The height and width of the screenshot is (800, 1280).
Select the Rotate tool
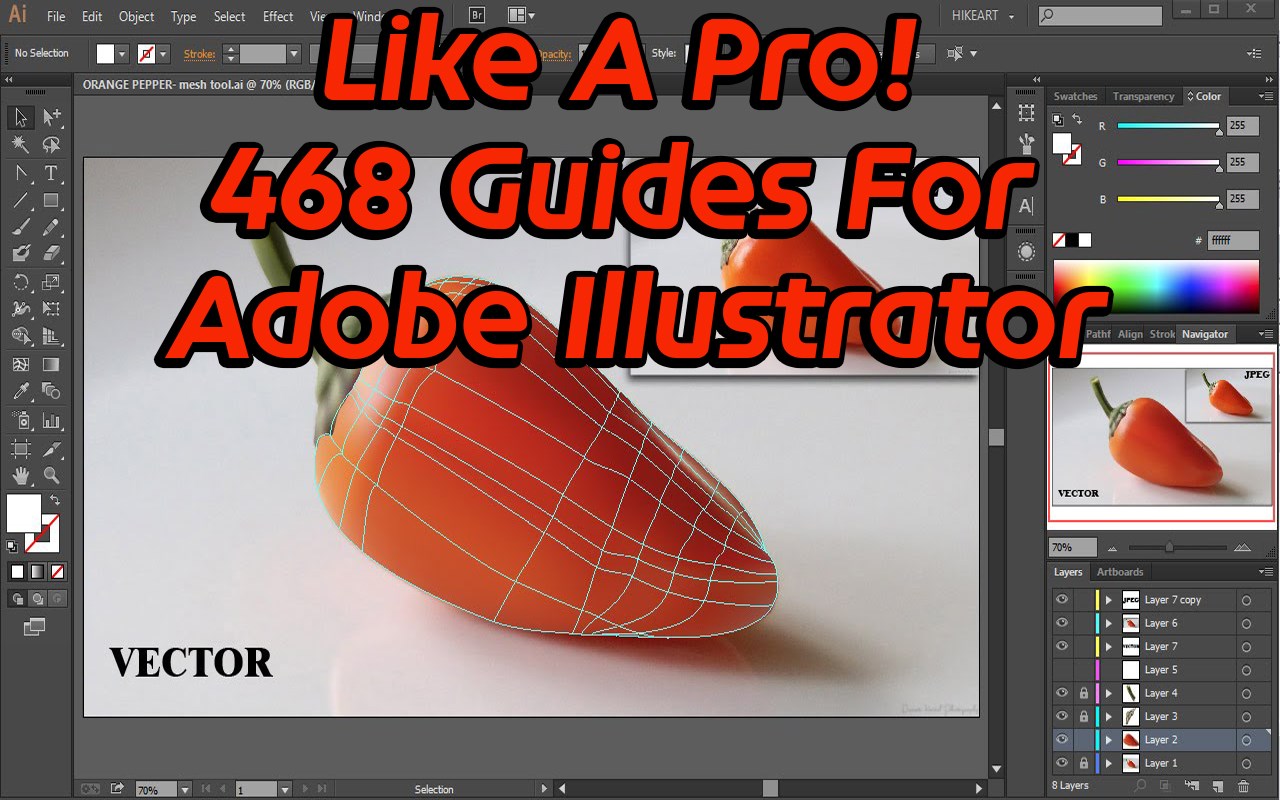tap(21, 282)
